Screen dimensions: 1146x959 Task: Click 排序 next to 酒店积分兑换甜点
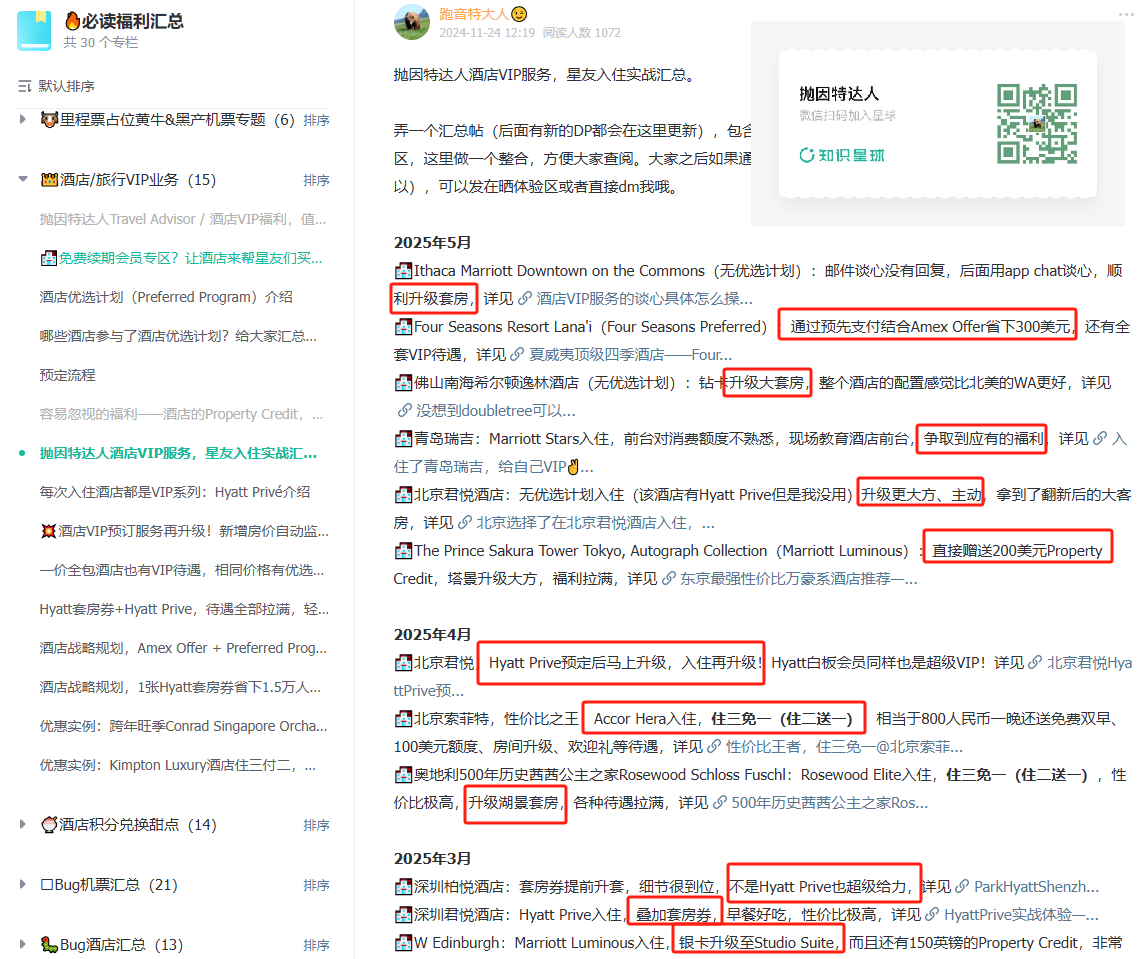(316, 825)
